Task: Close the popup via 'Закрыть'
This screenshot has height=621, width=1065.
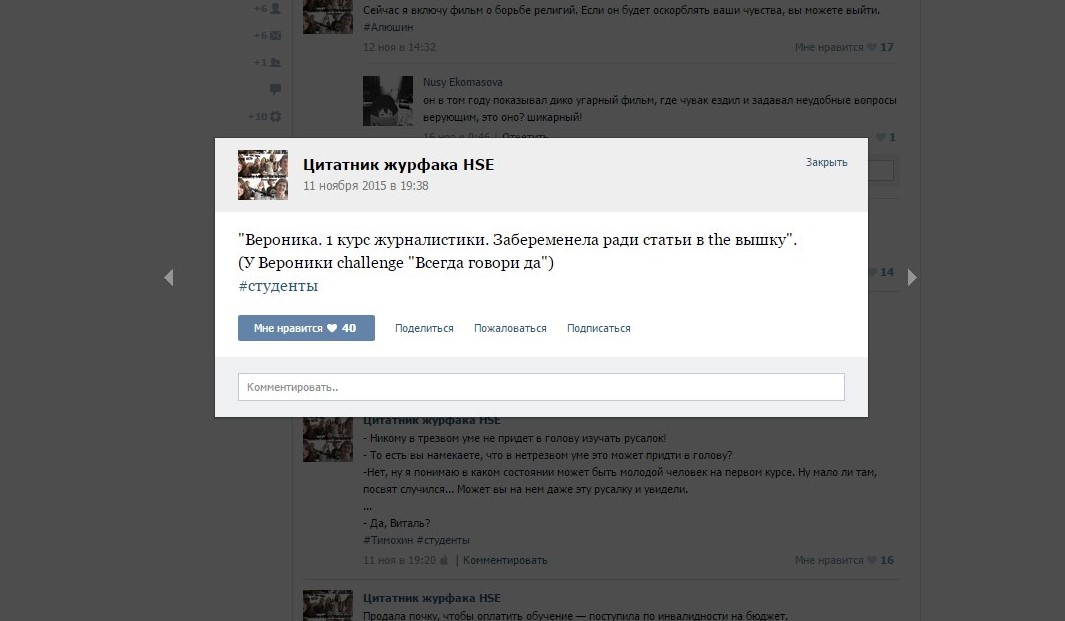Action: [x=827, y=162]
